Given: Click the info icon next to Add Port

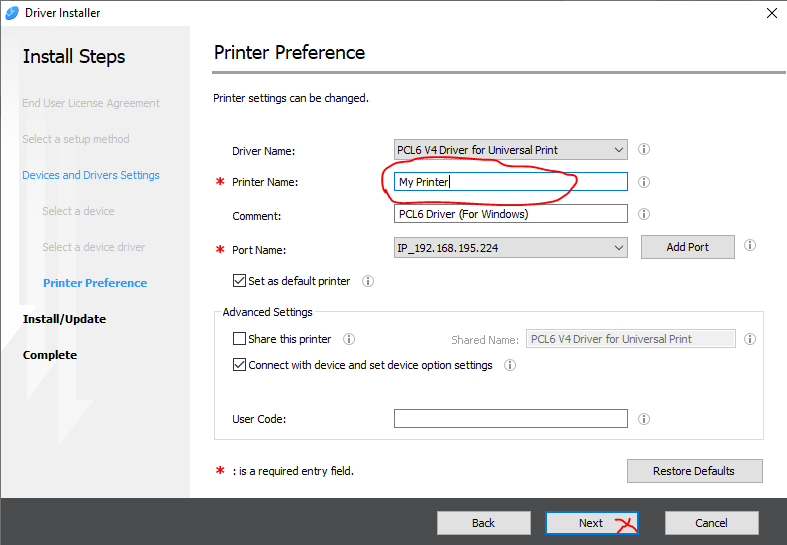Looking at the screenshot, I should [x=750, y=246].
